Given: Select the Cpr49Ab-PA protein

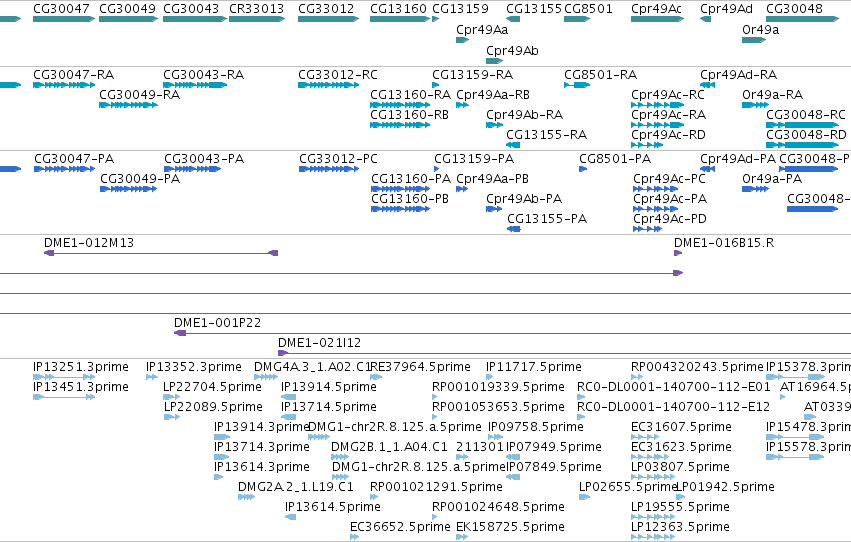Looking at the screenshot, I should click(x=494, y=209).
